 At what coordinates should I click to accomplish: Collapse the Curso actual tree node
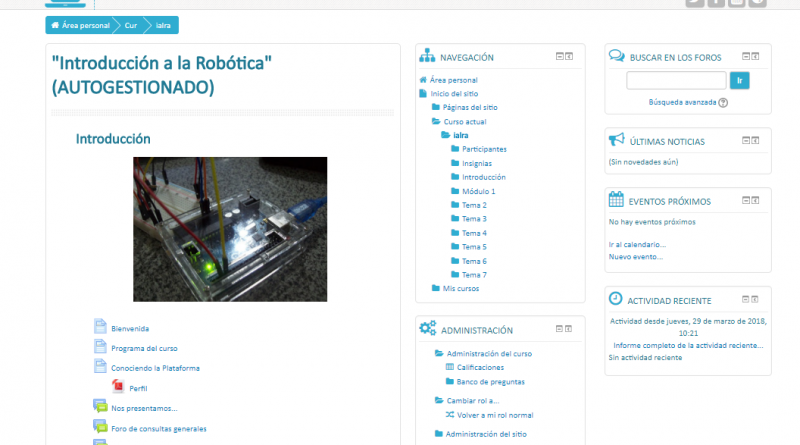tap(436, 121)
